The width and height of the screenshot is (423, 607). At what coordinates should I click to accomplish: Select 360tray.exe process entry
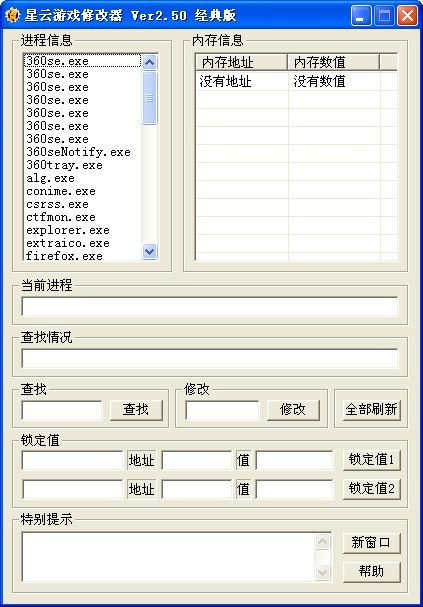(x=64, y=165)
